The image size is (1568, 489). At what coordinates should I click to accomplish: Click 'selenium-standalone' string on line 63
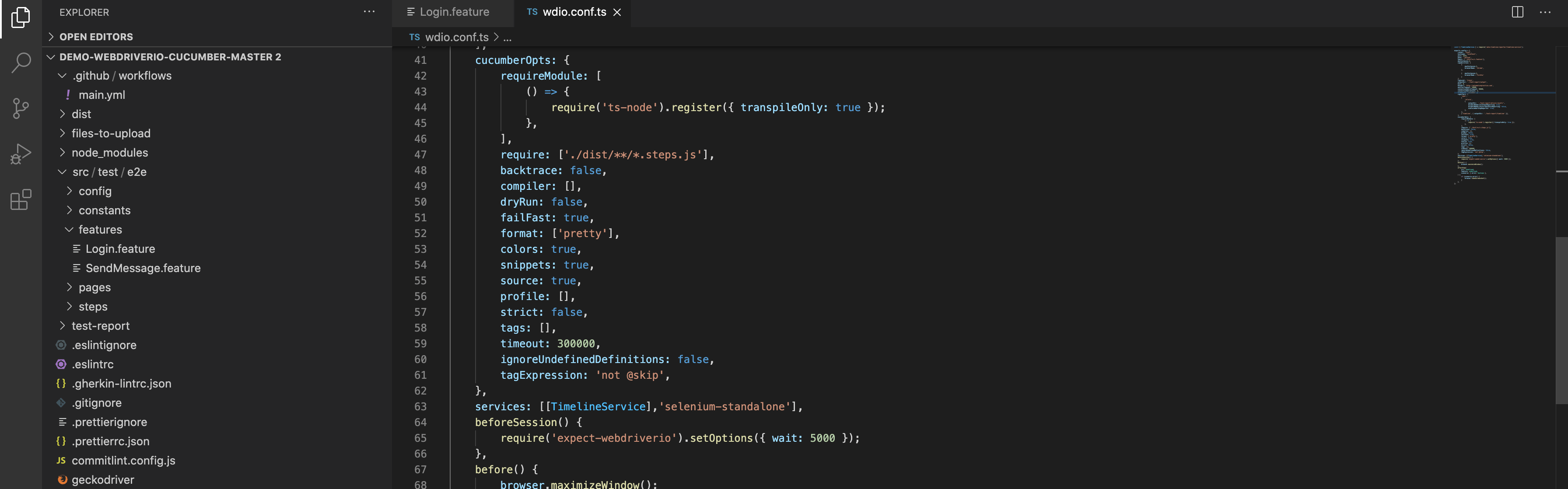point(724,407)
